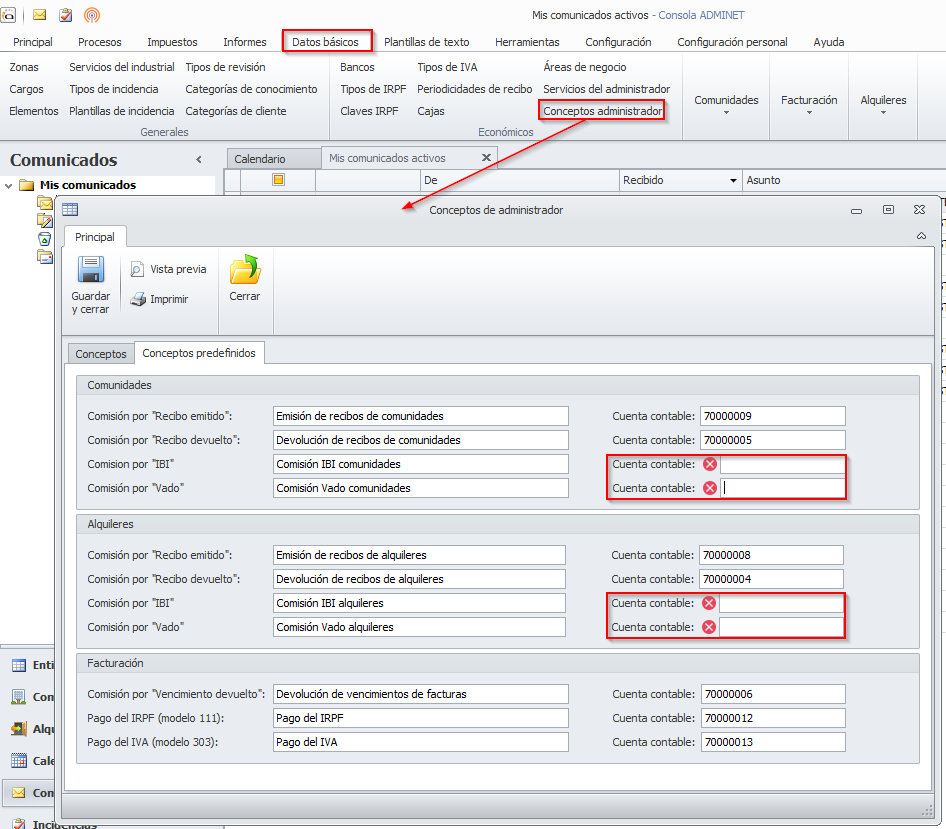Switch to the Calendario document tab

[x=259, y=159]
